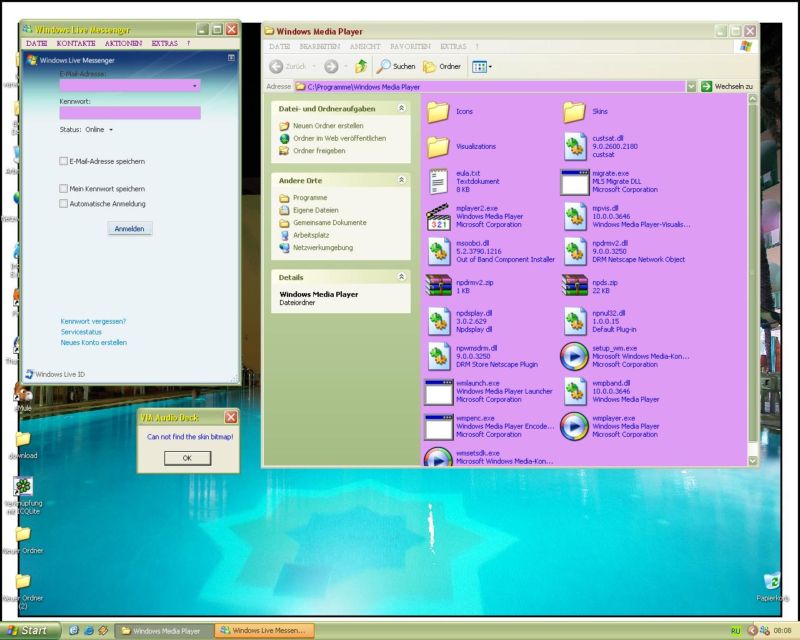Viewport: 800px width, 640px height.
Task: Open the Visualizations folder
Action: pyautogui.click(x=438, y=147)
